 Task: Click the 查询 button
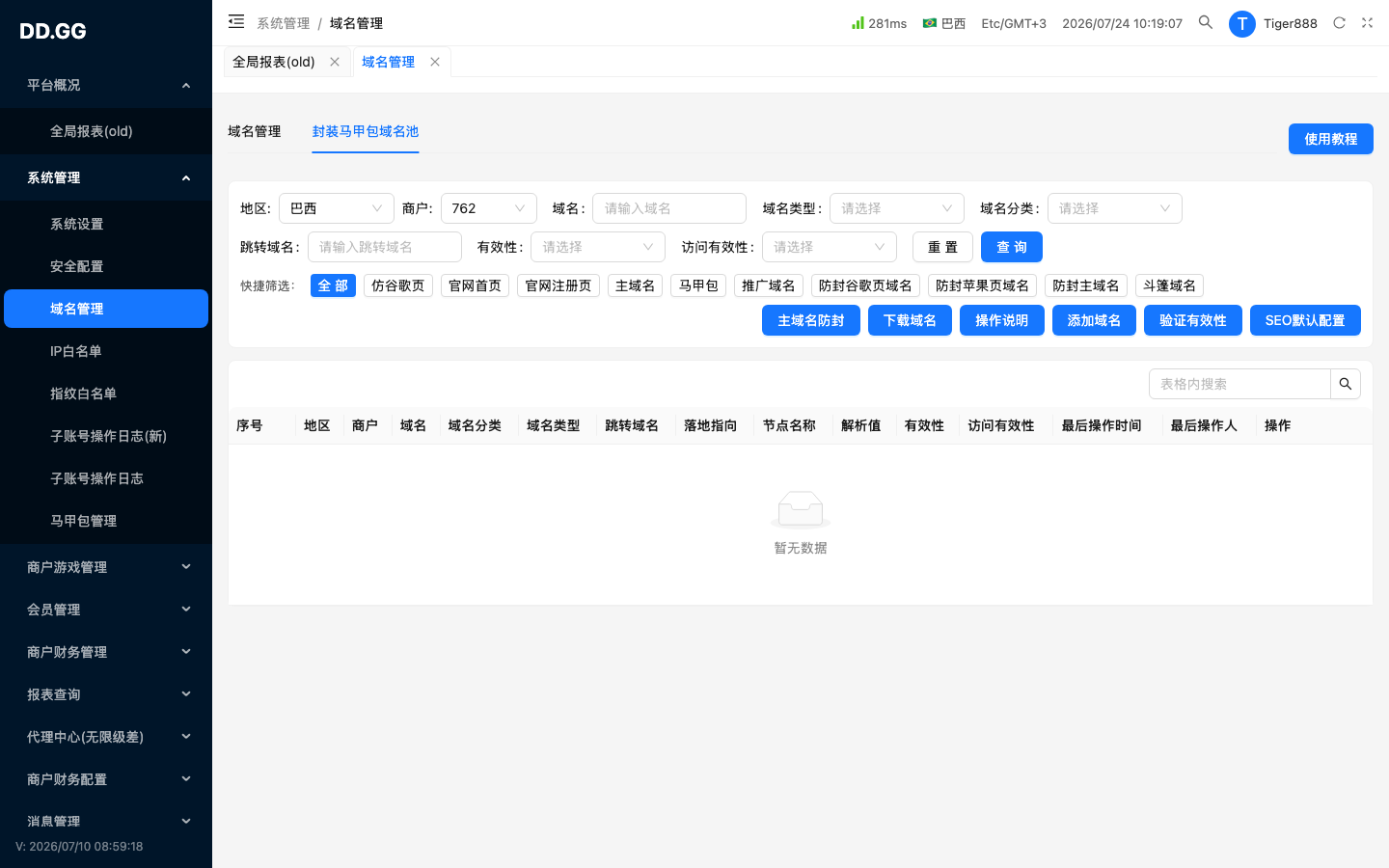click(1012, 247)
